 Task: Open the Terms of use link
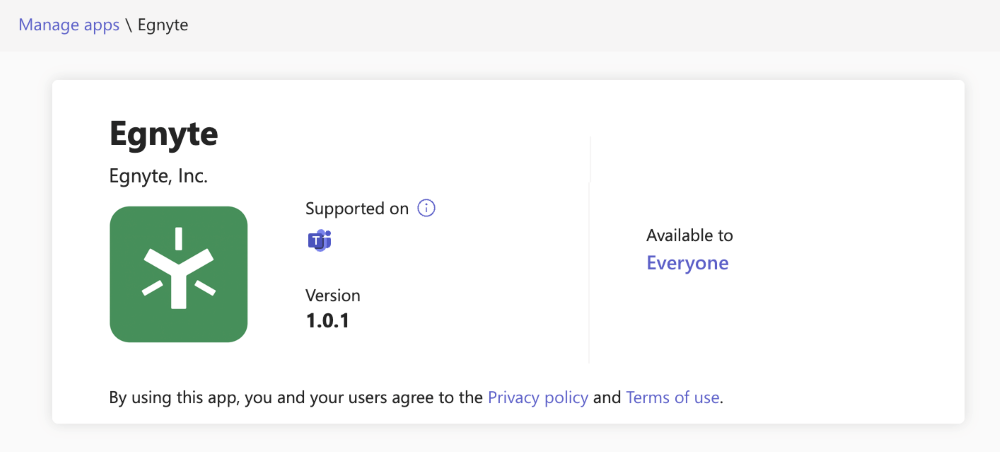pos(672,398)
